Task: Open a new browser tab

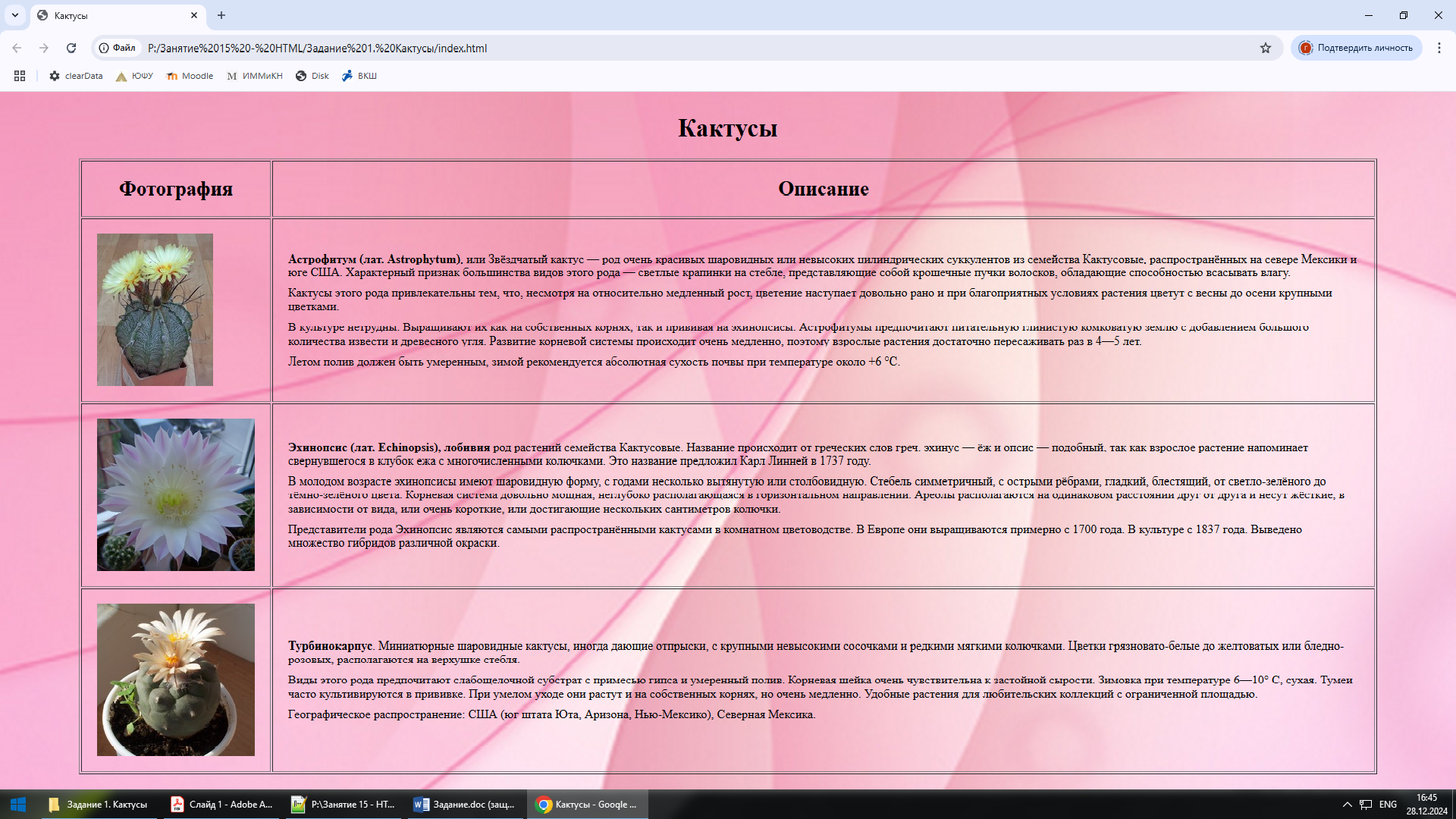Action: (x=221, y=15)
